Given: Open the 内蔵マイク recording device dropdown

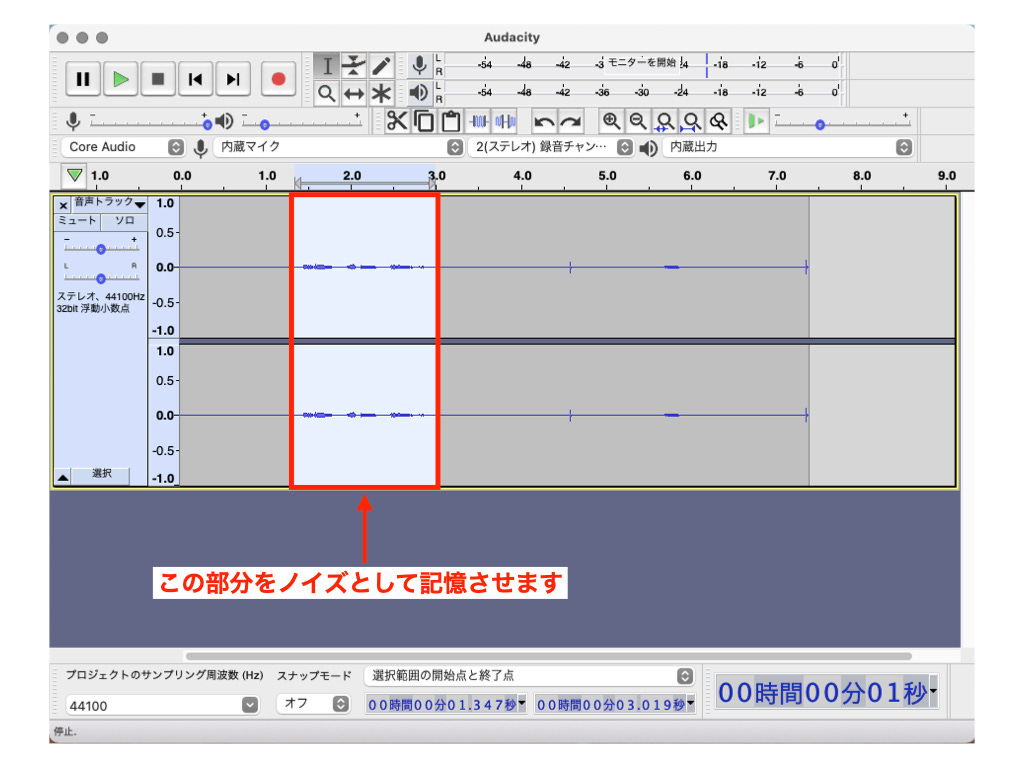Looking at the screenshot, I should coord(338,147).
